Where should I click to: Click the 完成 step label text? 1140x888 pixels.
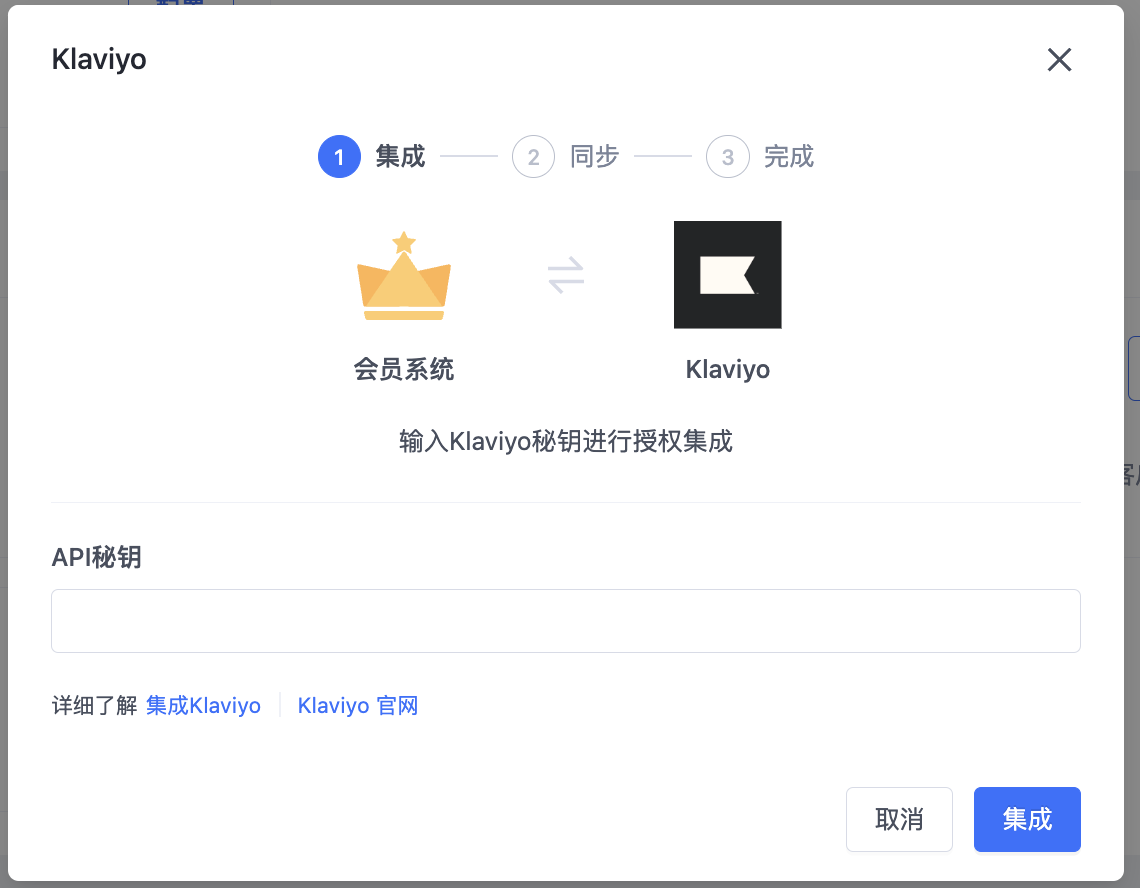[x=789, y=156]
